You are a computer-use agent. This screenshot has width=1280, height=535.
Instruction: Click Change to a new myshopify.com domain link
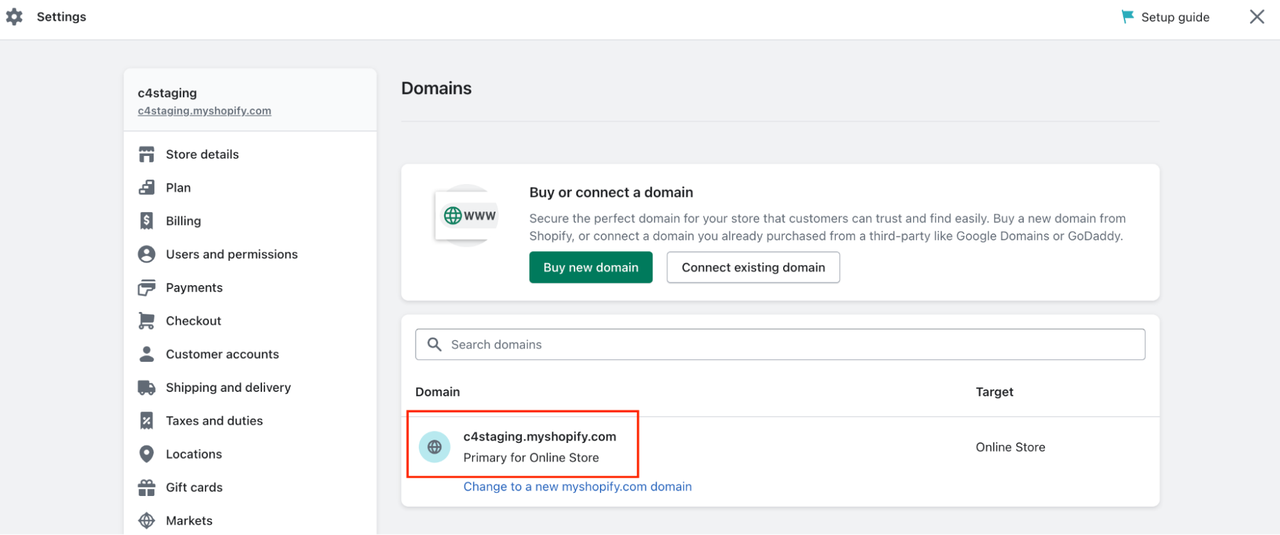(577, 487)
